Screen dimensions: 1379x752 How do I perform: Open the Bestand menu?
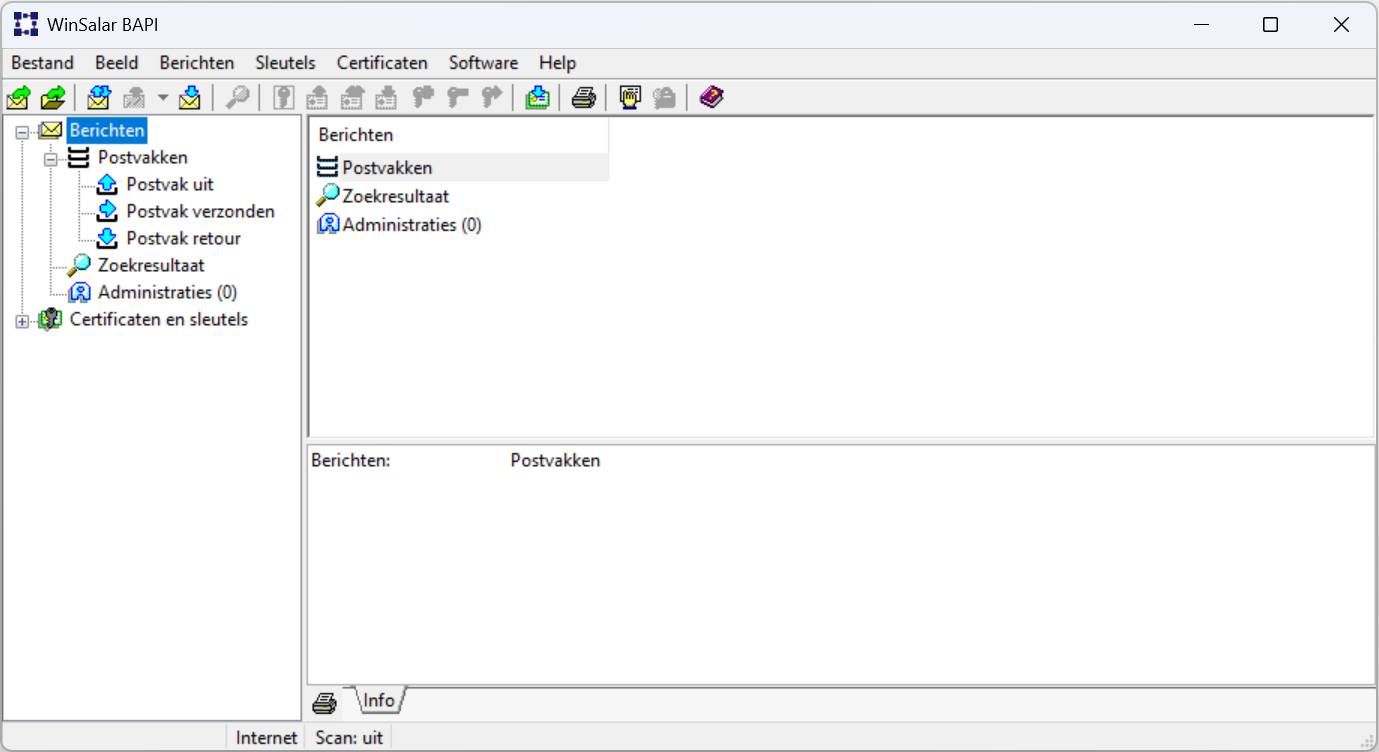[x=42, y=63]
